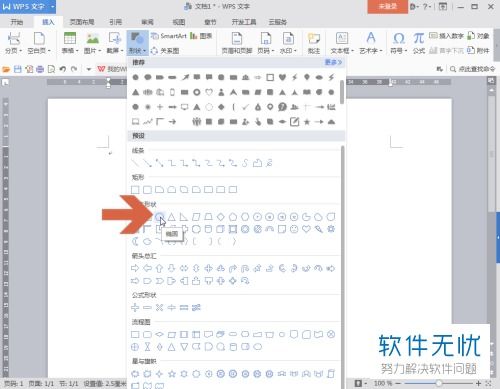Select the down arrow block shape

[171, 268]
